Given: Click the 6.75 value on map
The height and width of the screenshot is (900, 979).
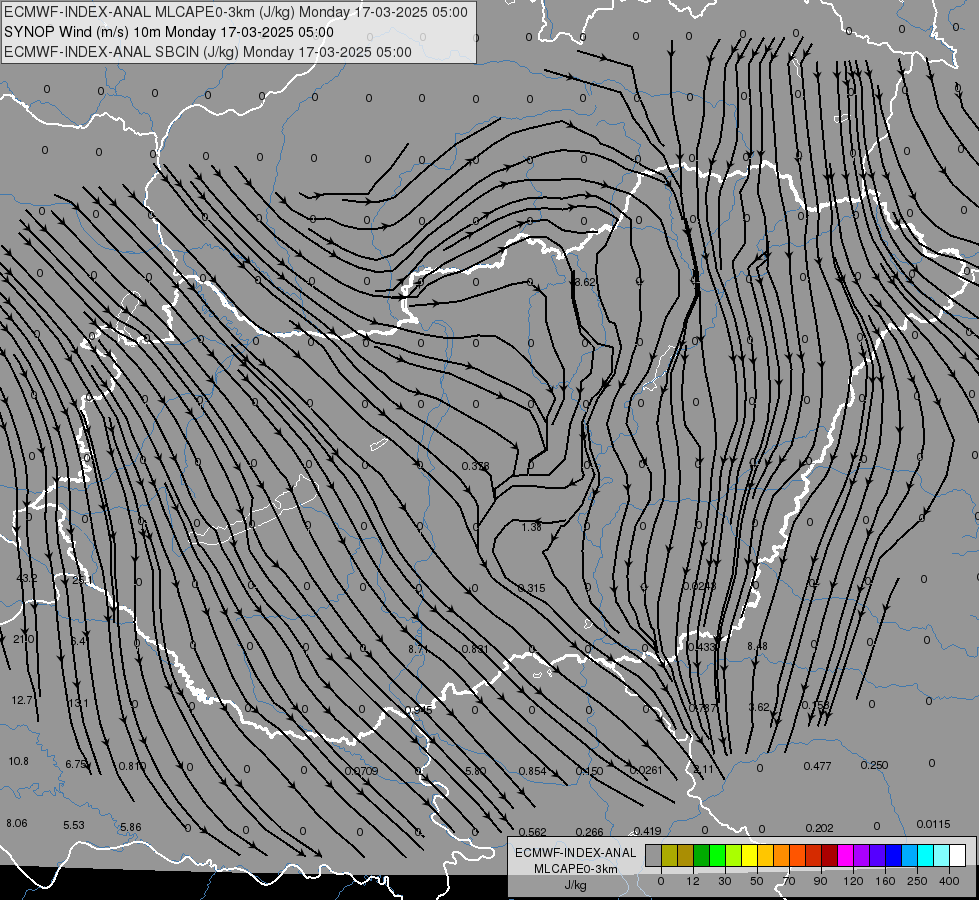Looking at the screenshot, I should point(76,764).
